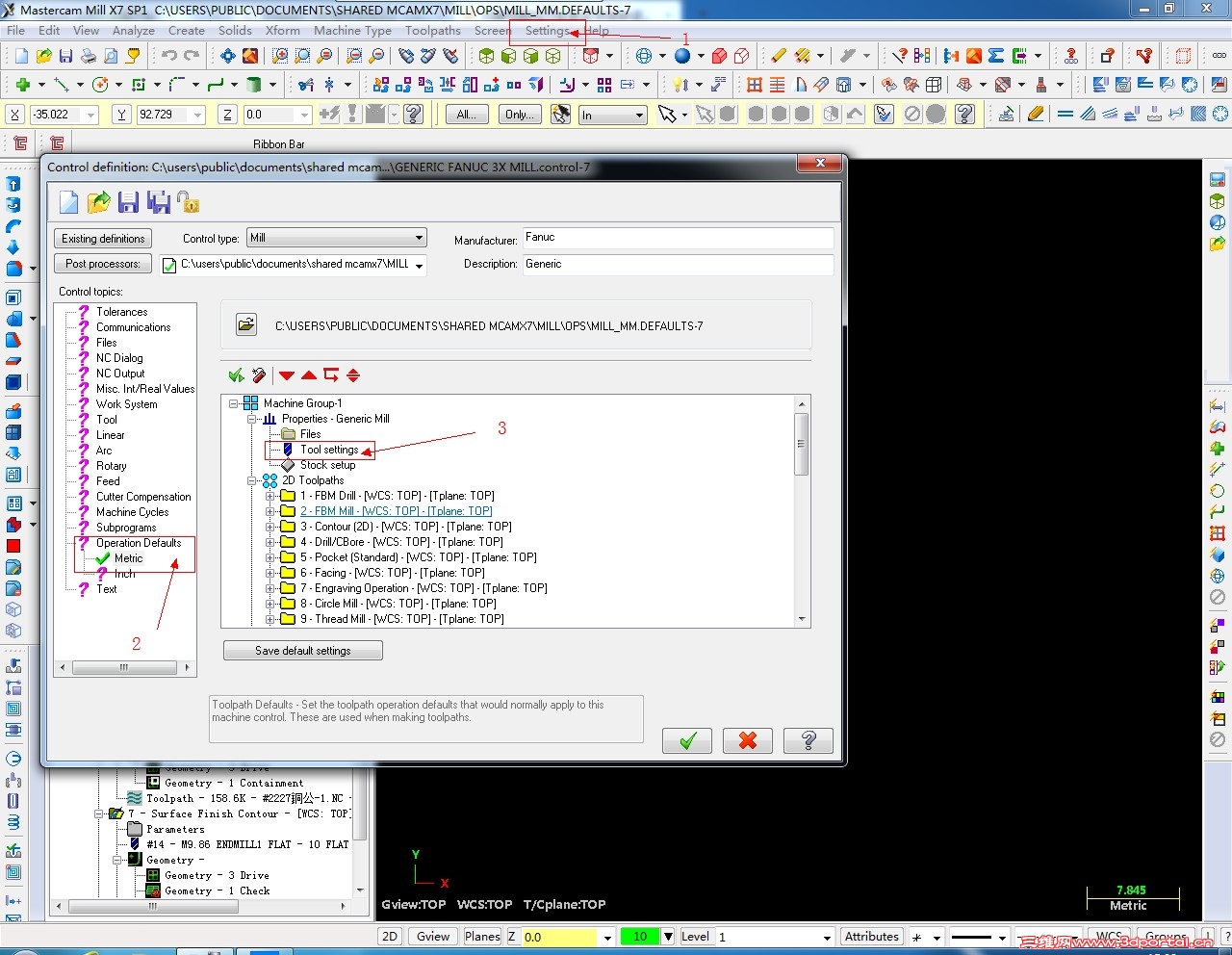Open a control definition file in dialog
Viewport: 1232px width, 955px height.
pyautogui.click(x=98, y=202)
